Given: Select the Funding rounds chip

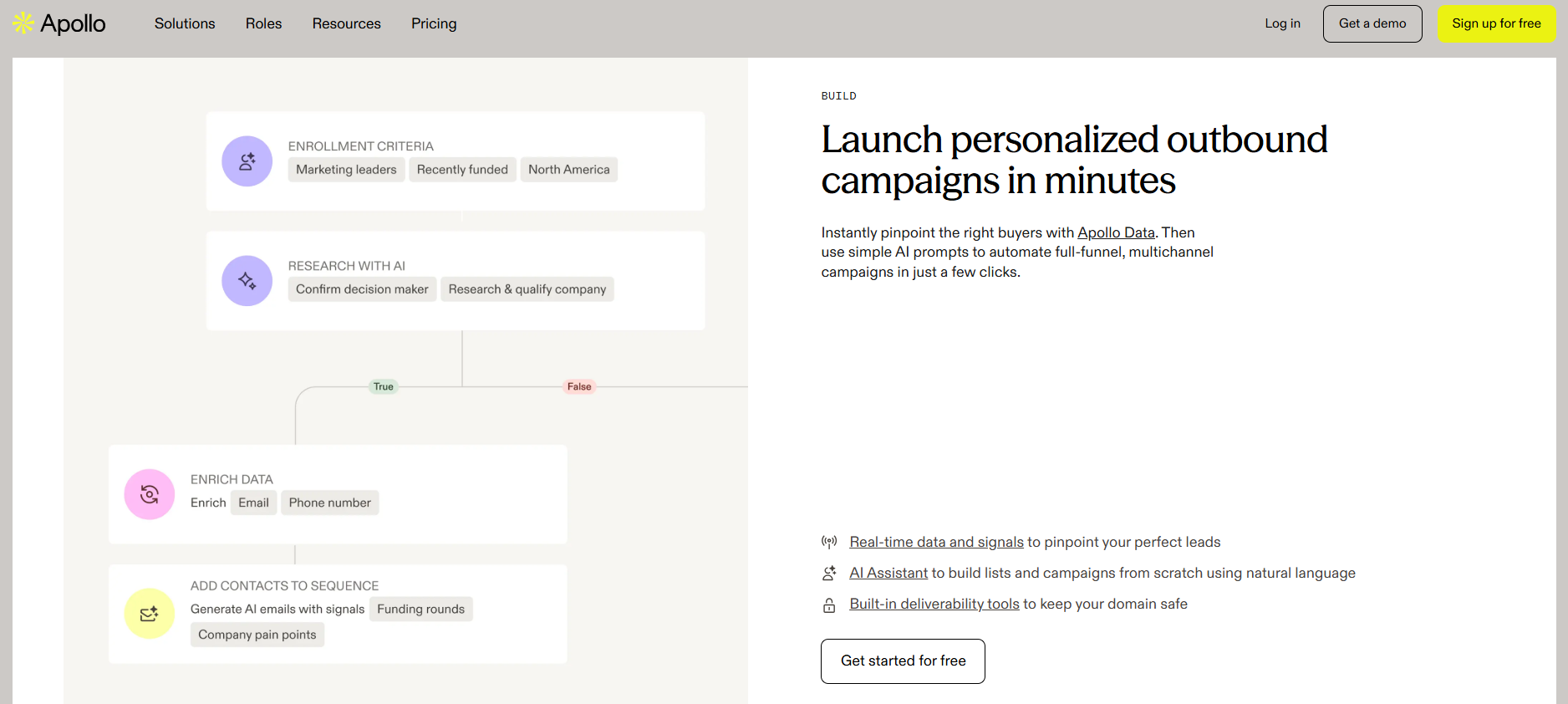Looking at the screenshot, I should 421,609.
